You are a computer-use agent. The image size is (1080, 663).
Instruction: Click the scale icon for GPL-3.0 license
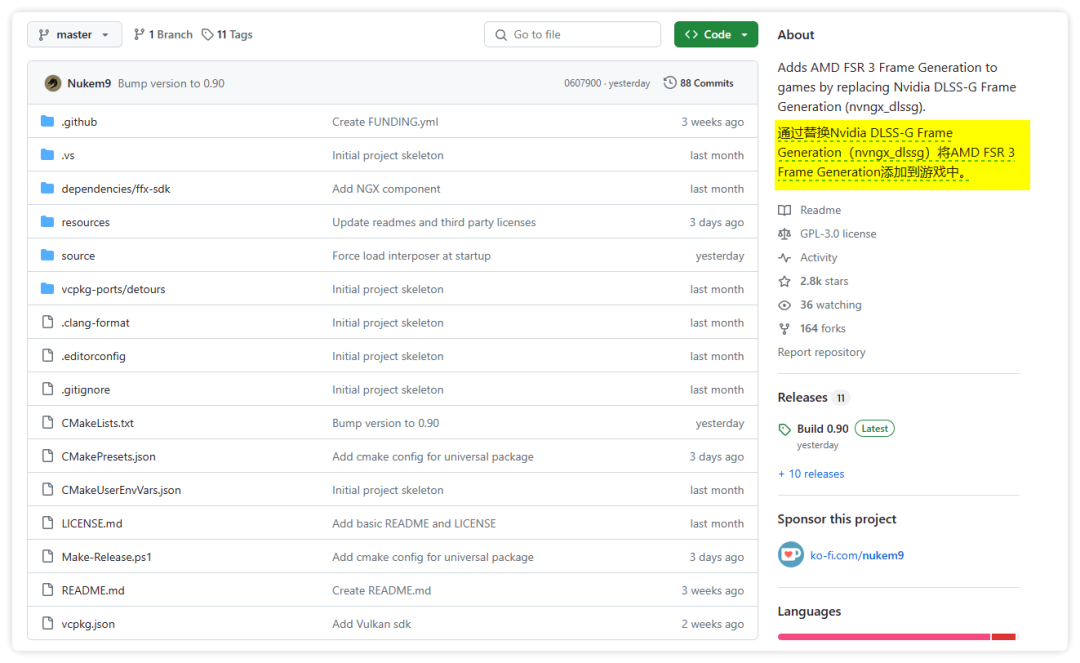(784, 234)
